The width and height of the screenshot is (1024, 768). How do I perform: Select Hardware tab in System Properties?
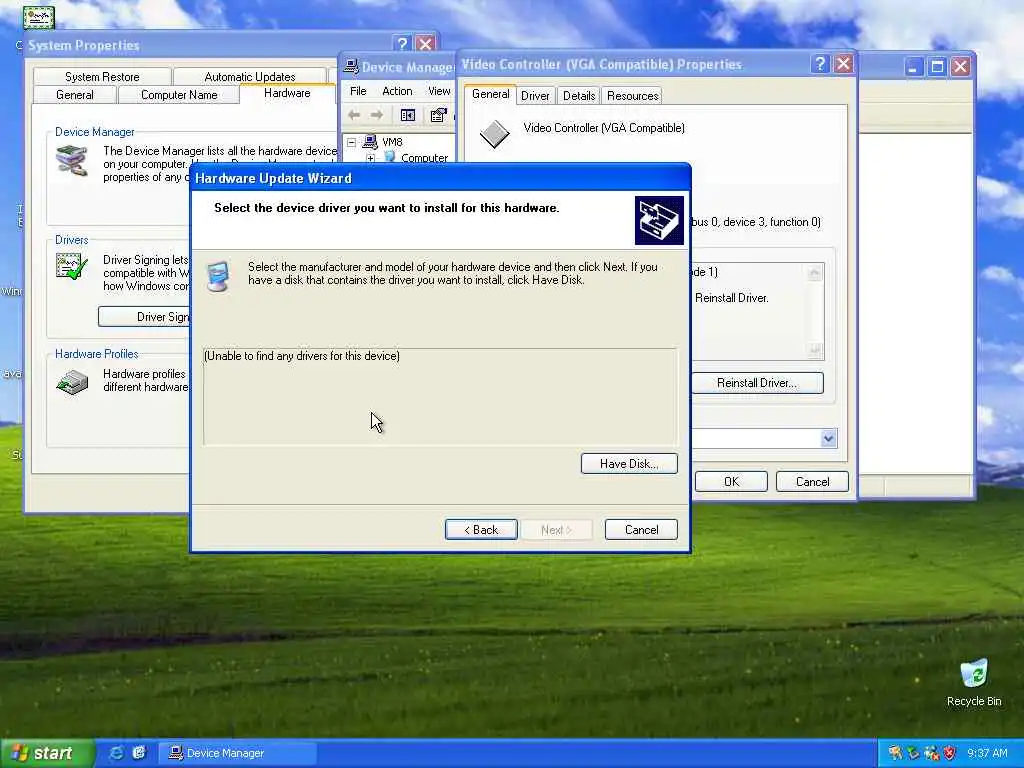pos(287,93)
